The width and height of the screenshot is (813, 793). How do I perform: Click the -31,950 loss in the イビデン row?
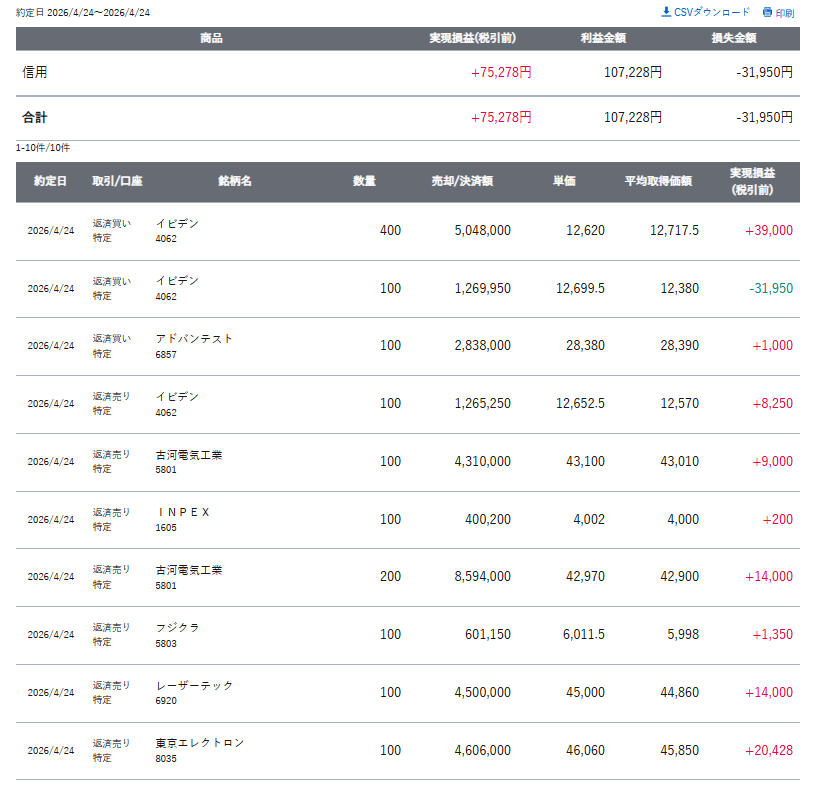click(x=770, y=289)
